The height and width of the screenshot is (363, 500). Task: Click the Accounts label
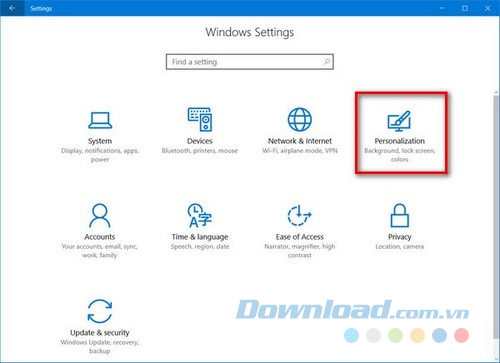tap(100, 237)
